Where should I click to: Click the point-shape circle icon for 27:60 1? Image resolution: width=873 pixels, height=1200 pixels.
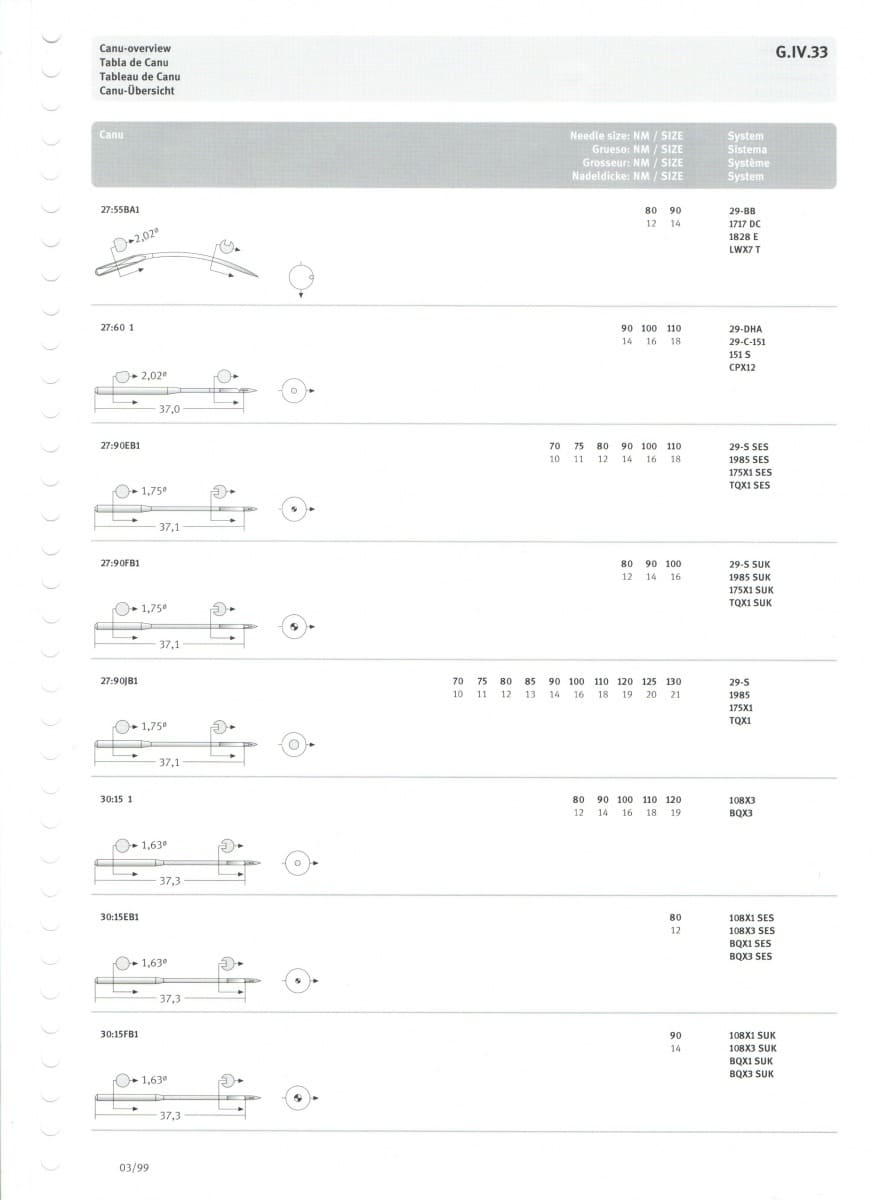292,392
